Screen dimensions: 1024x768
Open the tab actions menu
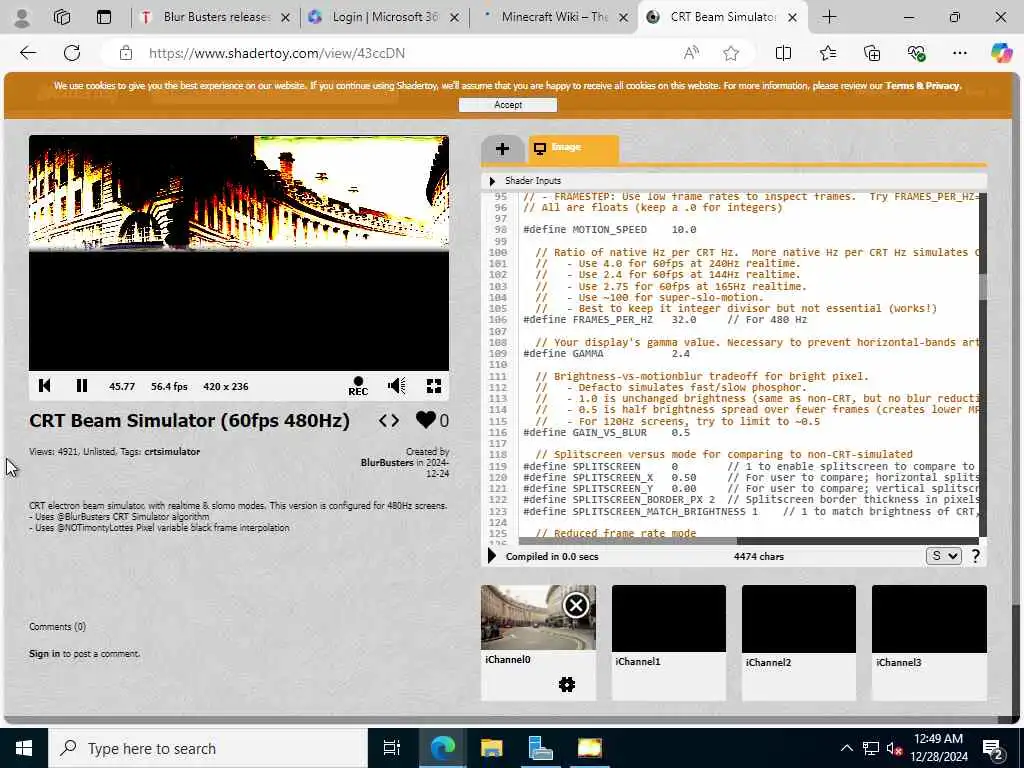tap(104, 17)
